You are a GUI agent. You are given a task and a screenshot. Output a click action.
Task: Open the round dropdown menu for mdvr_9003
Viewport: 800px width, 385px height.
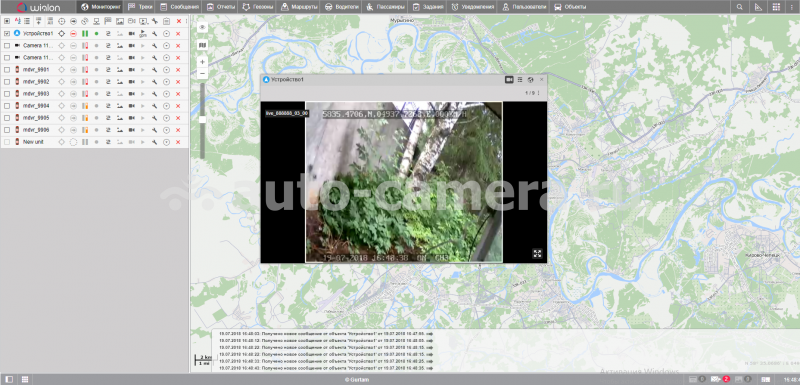tap(166, 94)
